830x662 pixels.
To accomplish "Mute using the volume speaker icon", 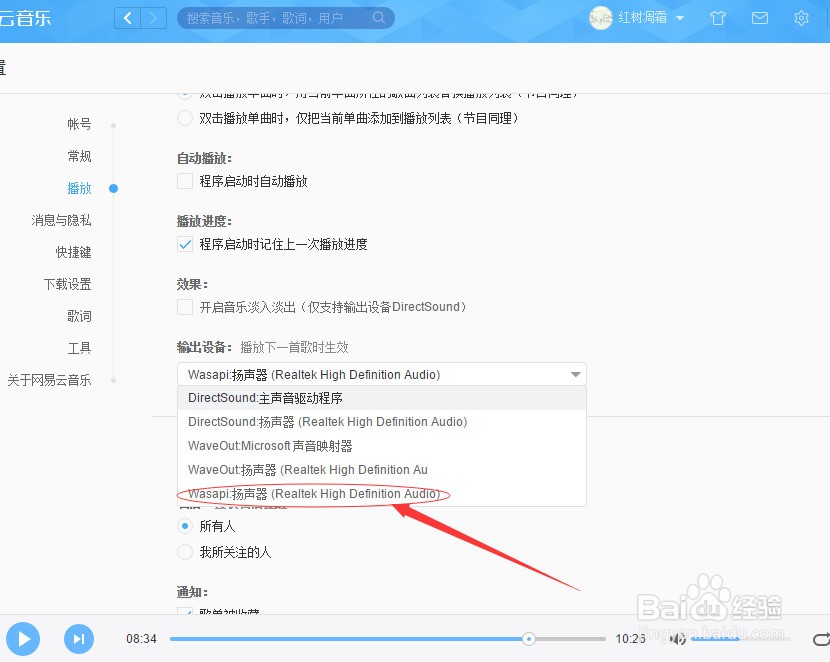I will (677, 639).
